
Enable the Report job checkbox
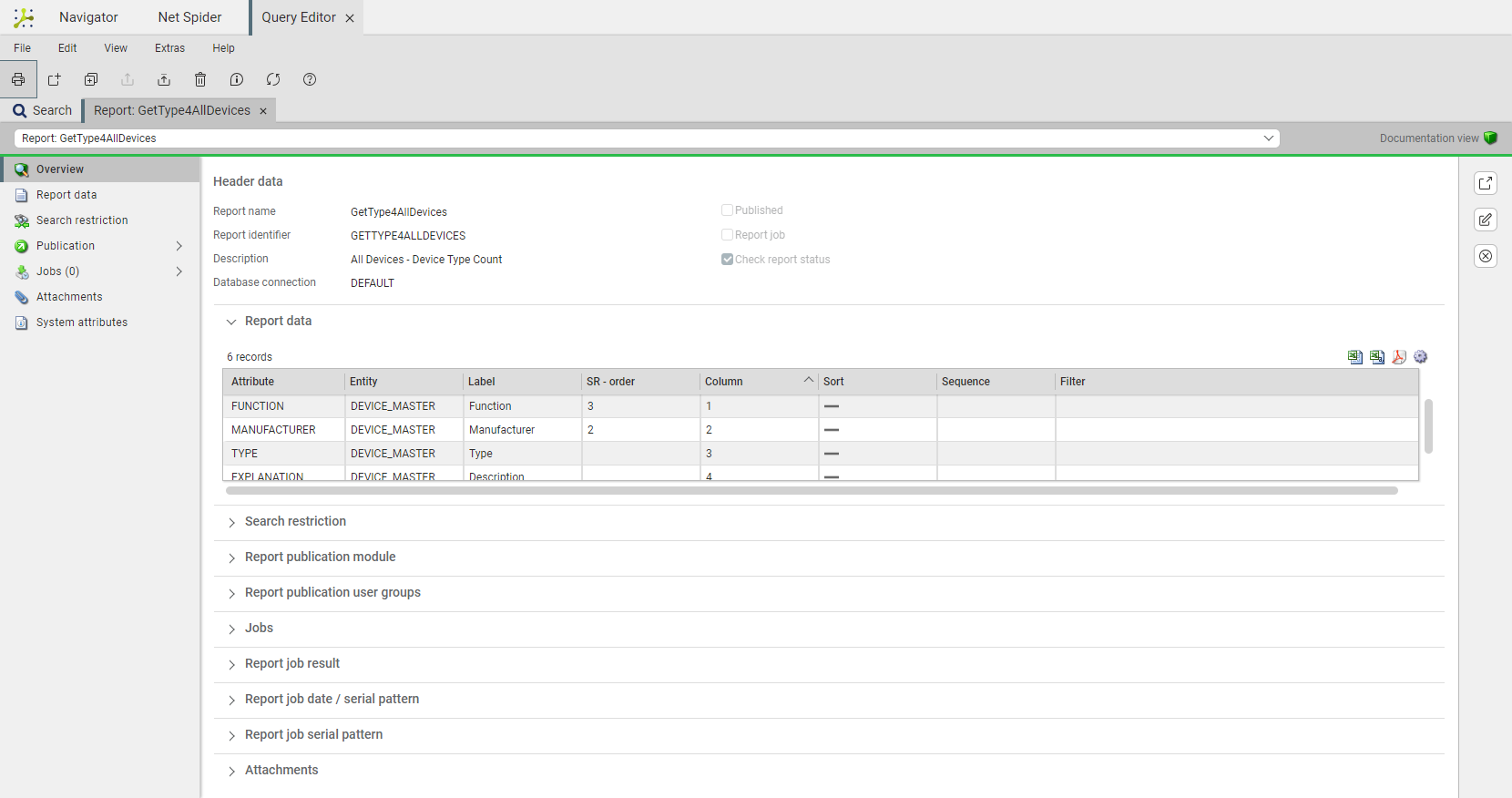pos(727,235)
